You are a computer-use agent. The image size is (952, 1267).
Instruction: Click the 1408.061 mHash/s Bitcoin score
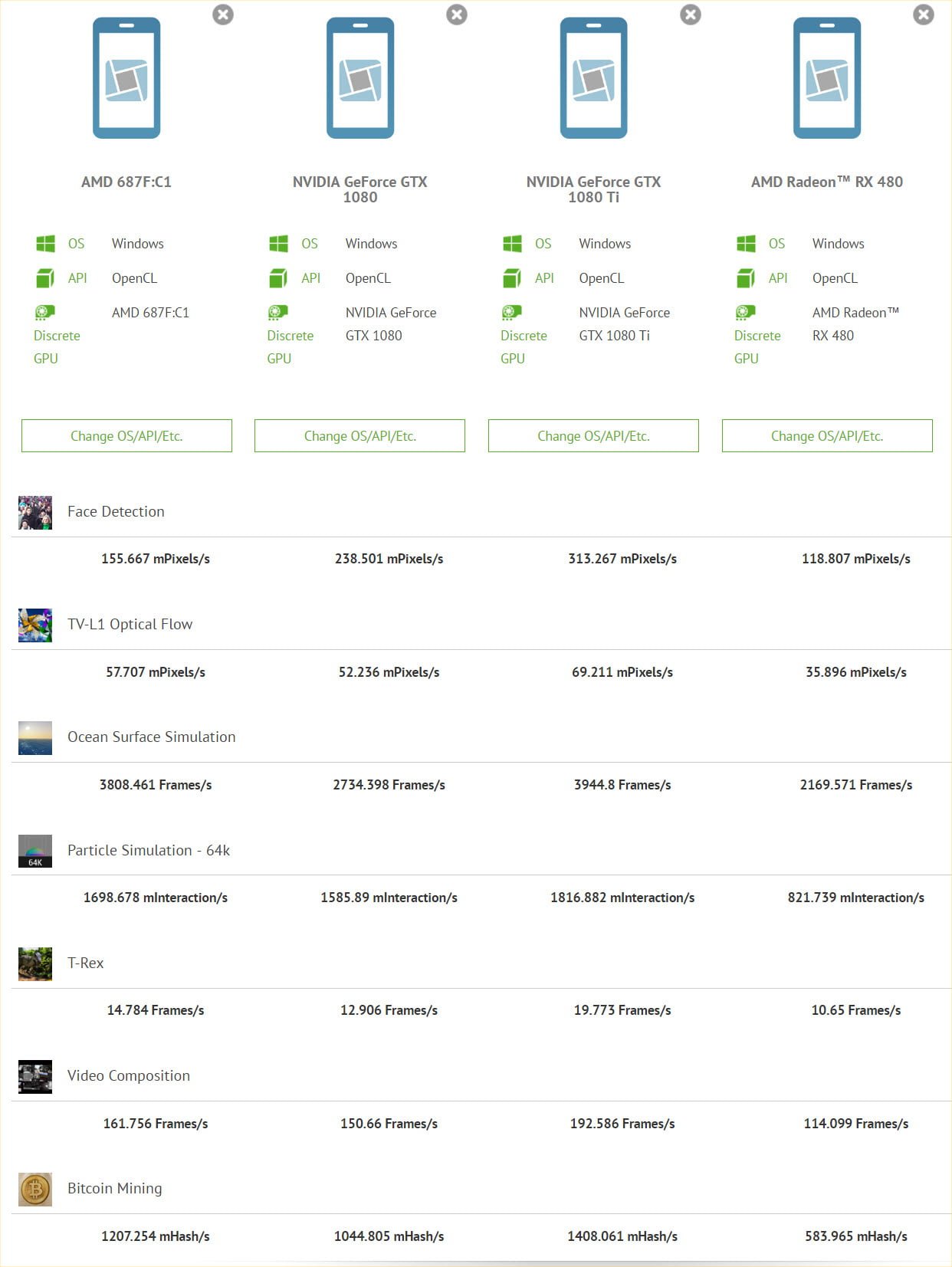(x=622, y=1236)
